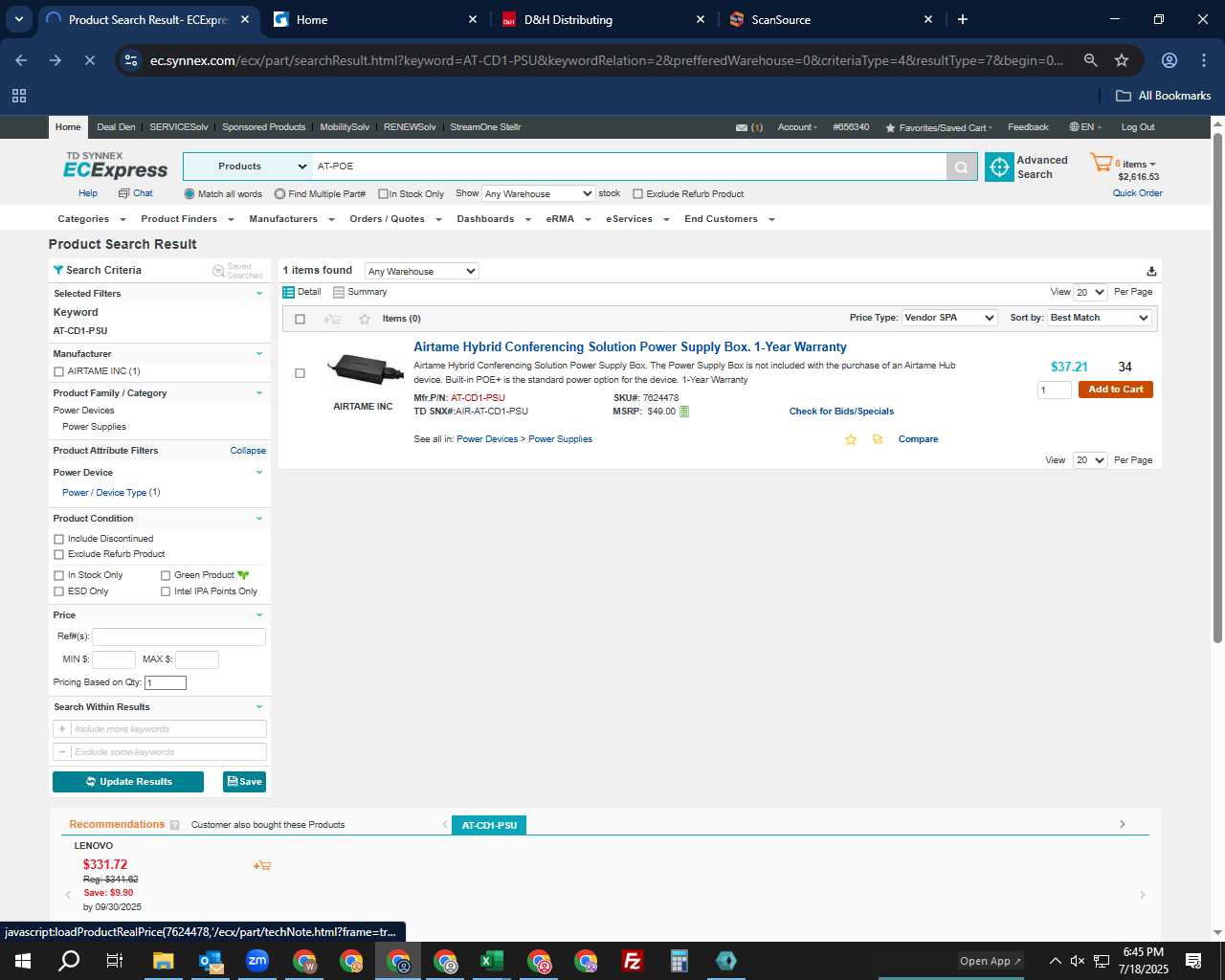Open FileZilla from taskbar

pos(633,961)
